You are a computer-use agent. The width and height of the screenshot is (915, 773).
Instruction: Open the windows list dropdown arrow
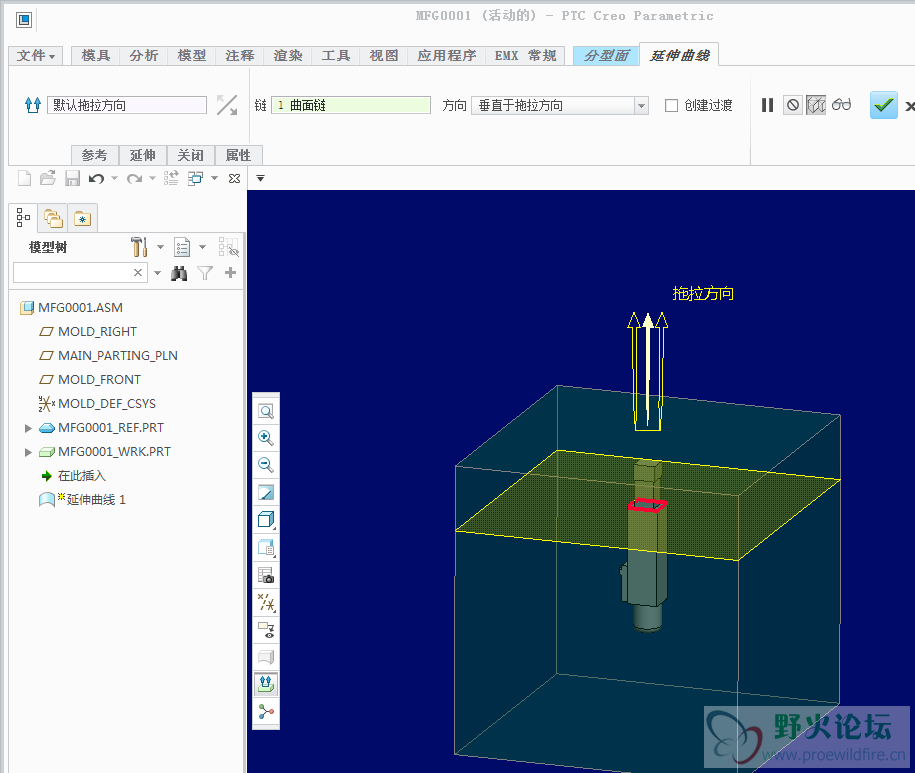pyautogui.click(x=214, y=178)
